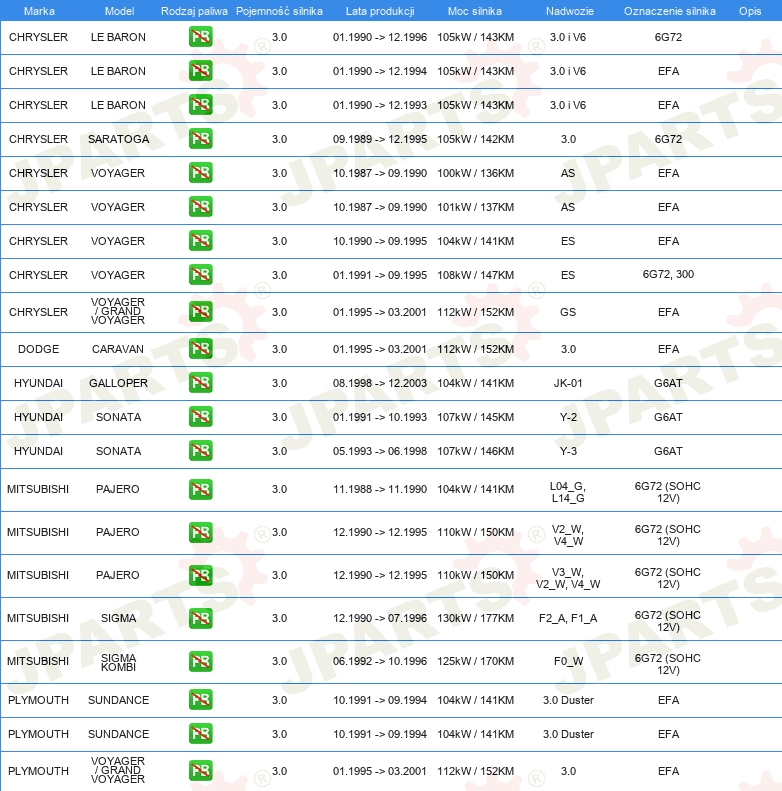782x791 pixels.
Task: Click the fuel icon in the Voyager 108kW / 147KM row
Action: (201, 275)
